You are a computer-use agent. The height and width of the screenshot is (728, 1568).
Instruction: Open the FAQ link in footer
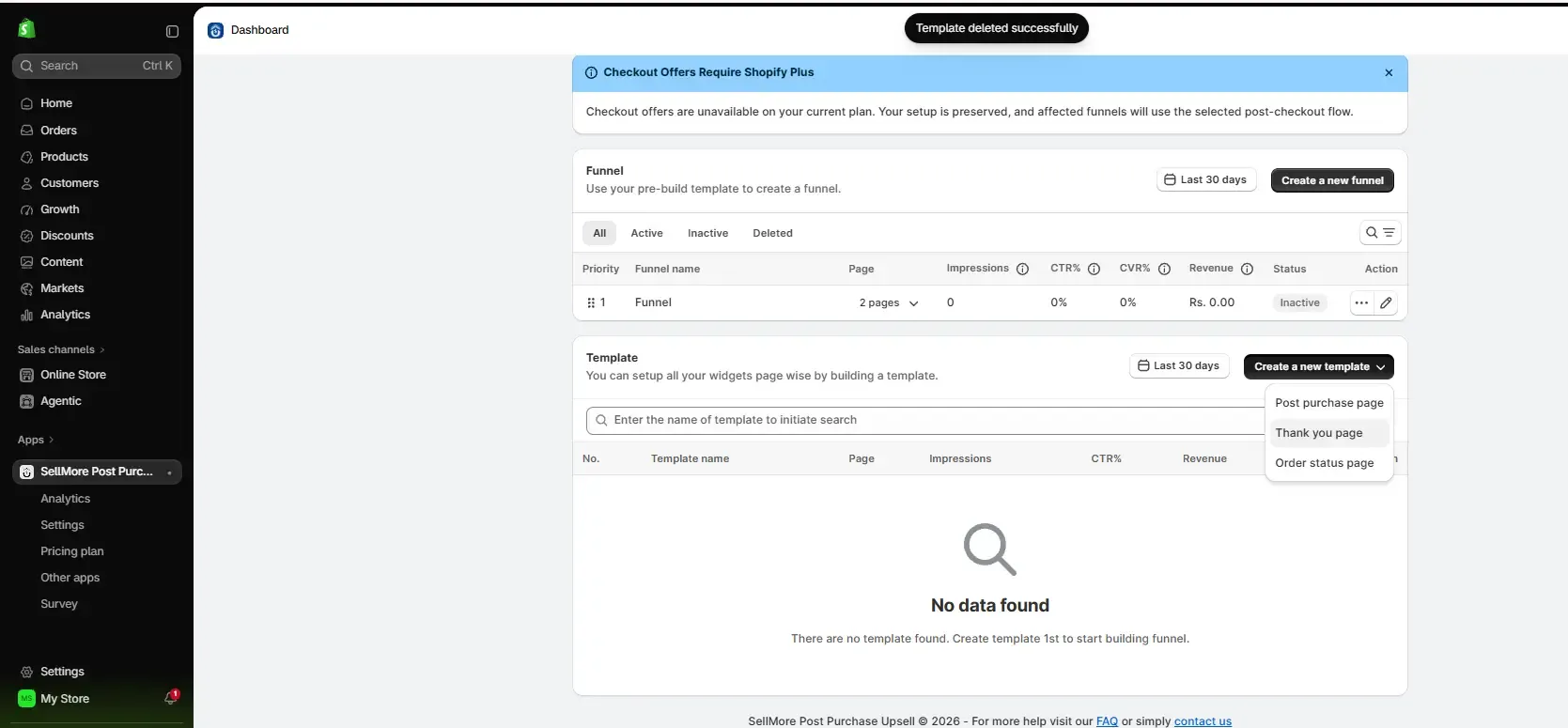tap(1107, 721)
